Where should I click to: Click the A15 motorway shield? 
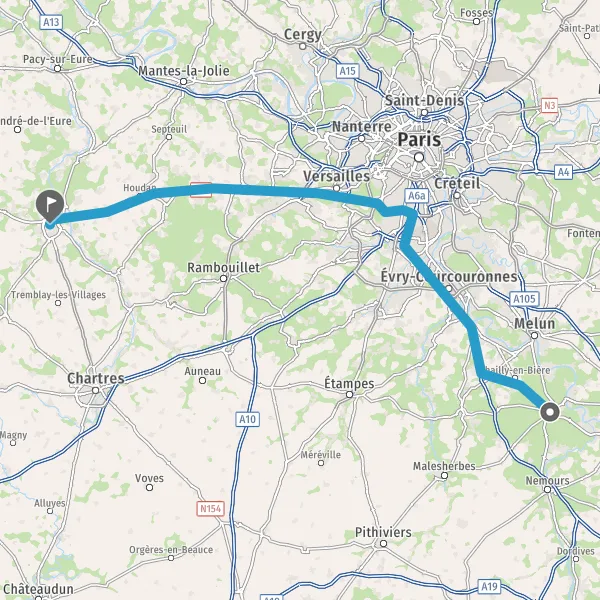click(x=348, y=71)
